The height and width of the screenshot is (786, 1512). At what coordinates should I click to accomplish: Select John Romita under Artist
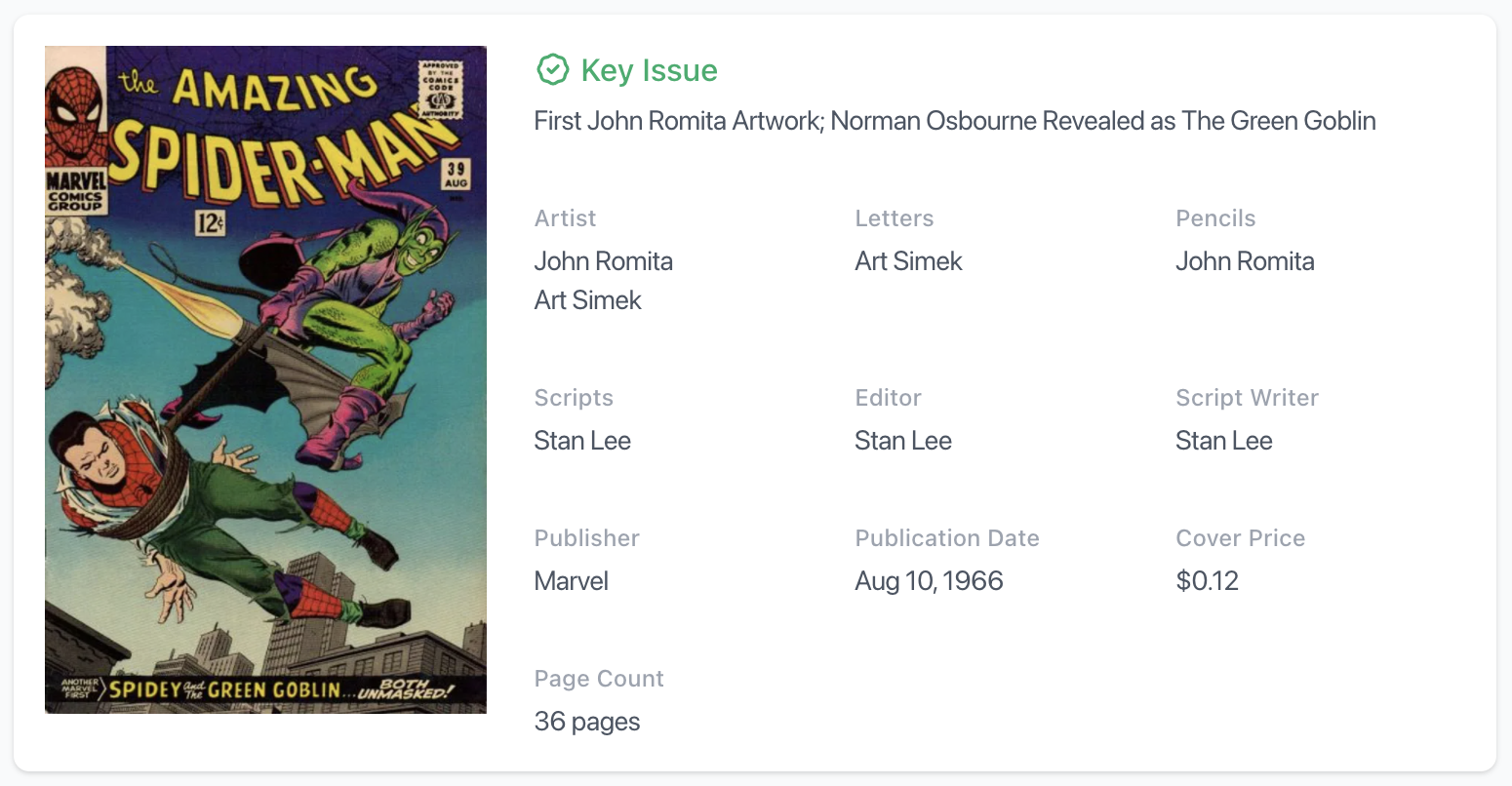point(604,261)
